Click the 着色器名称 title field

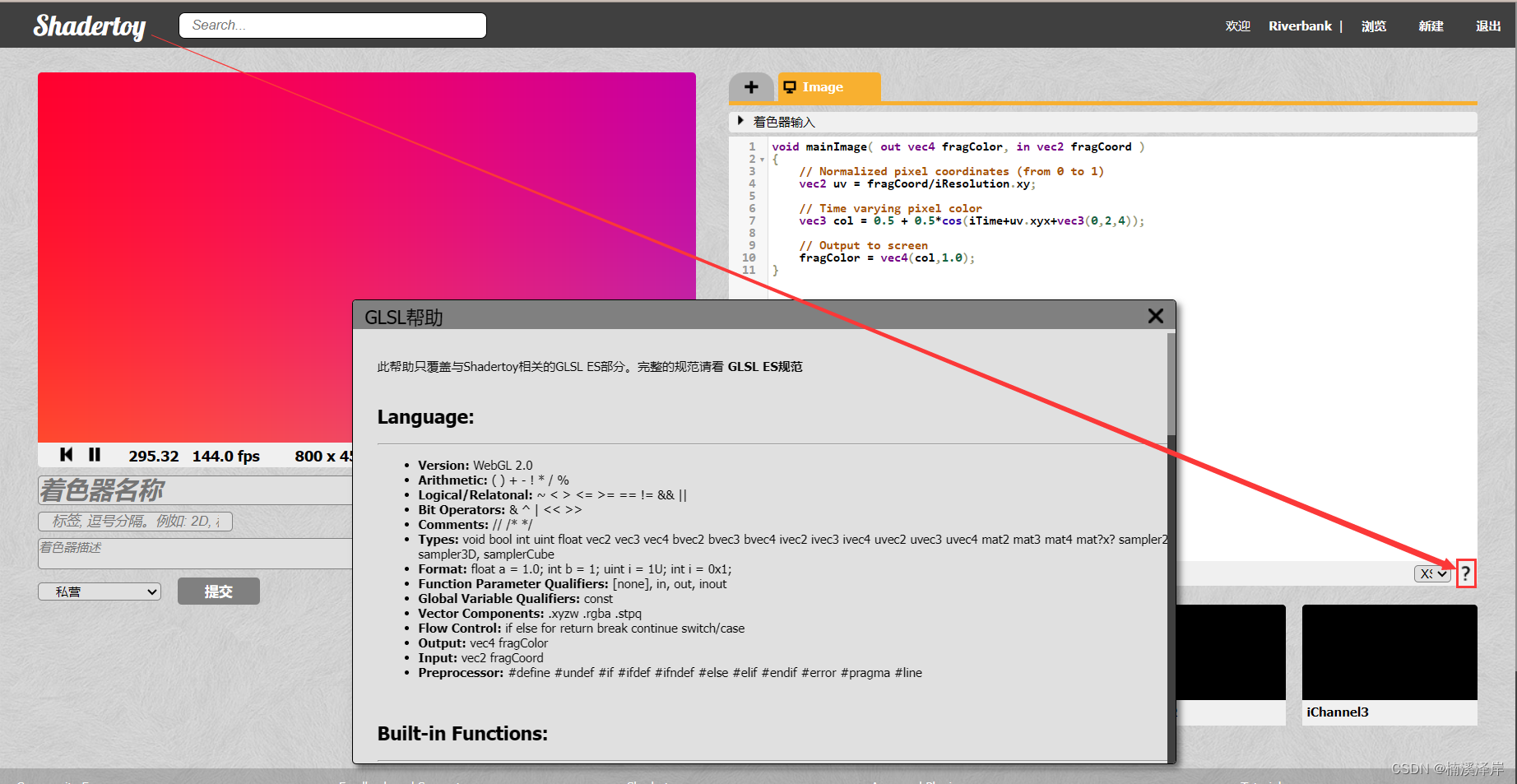pos(196,490)
